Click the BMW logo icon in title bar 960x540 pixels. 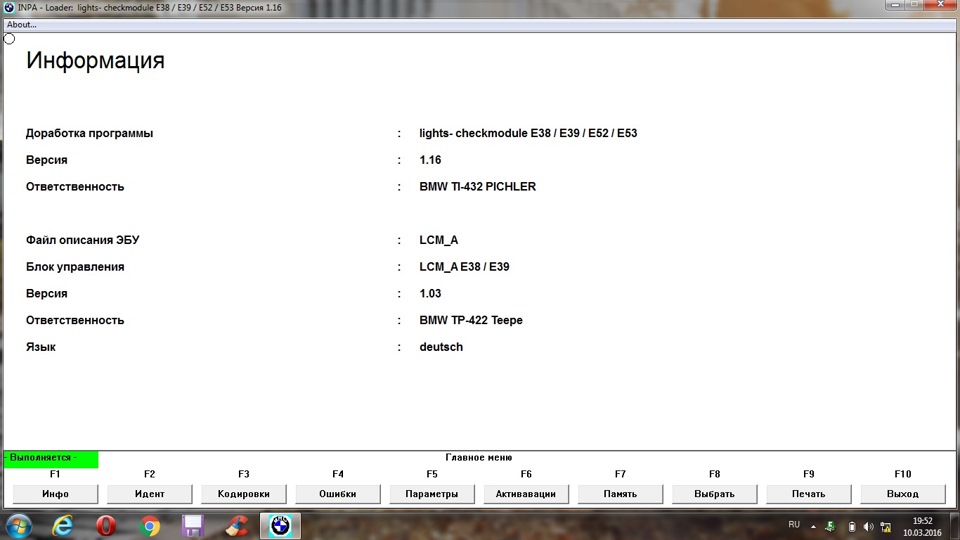click(9, 7)
